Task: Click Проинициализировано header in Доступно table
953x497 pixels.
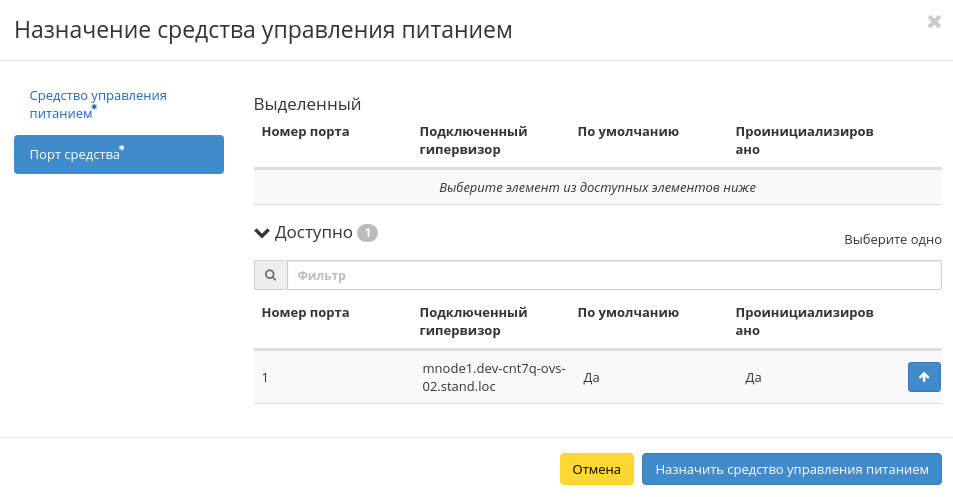Action: tap(804, 321)
